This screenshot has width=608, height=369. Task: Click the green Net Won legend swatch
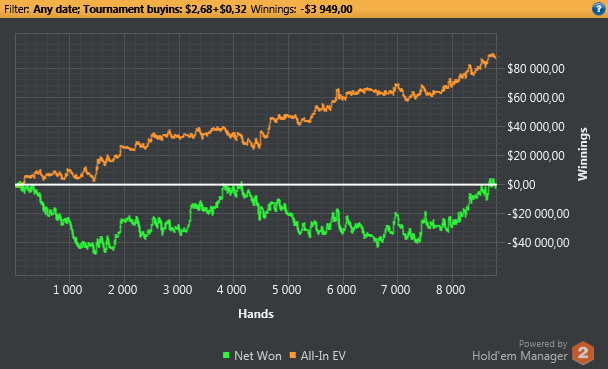pyautogui.click(x=226, y=355)
